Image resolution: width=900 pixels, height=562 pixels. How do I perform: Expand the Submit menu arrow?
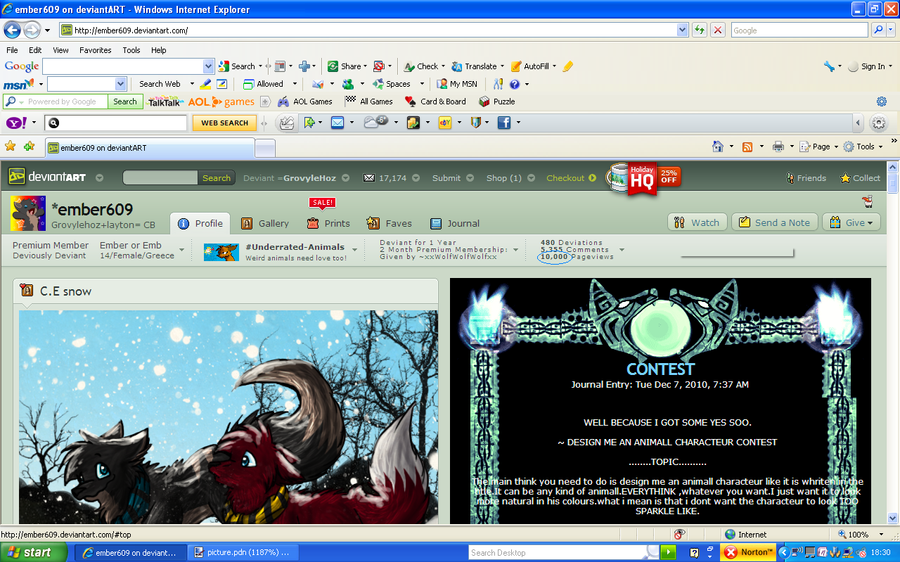point(470,178)
